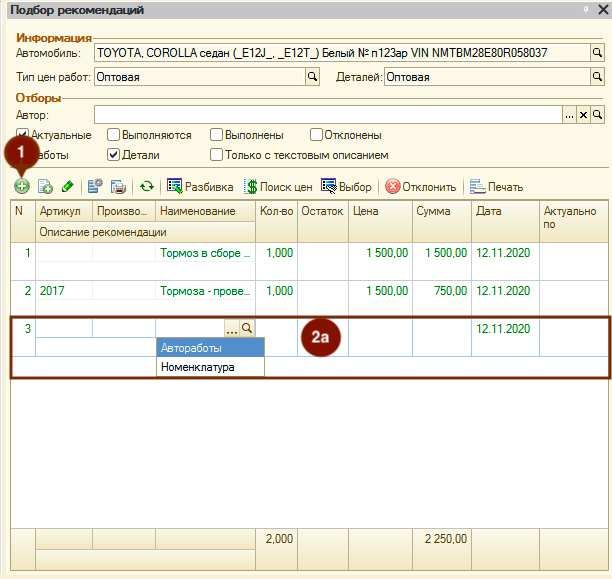612x579 pixels.
Task: Click the green add recommendation plus icon
Action: (22, 187)
